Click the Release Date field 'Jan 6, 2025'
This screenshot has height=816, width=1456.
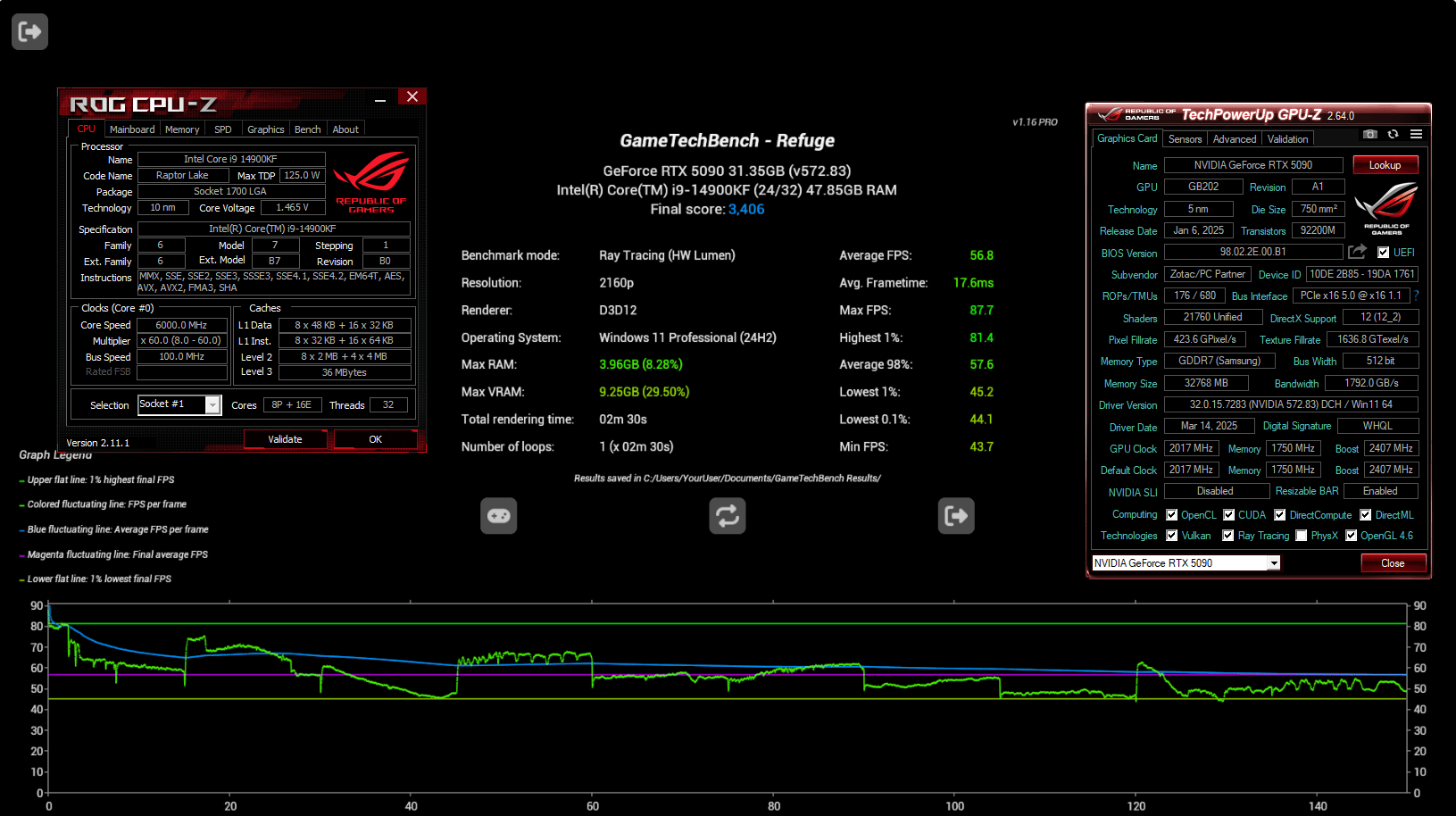1198,230
